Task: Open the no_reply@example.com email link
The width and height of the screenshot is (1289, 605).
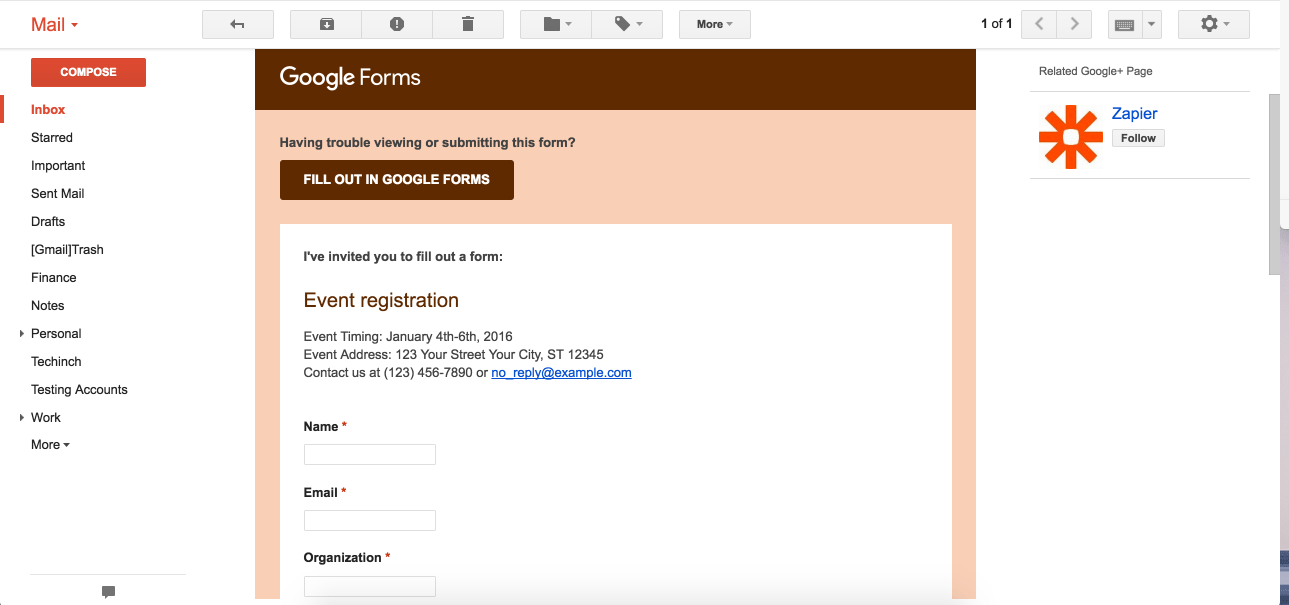Action: pyautogui.click(x=561, y=373)
